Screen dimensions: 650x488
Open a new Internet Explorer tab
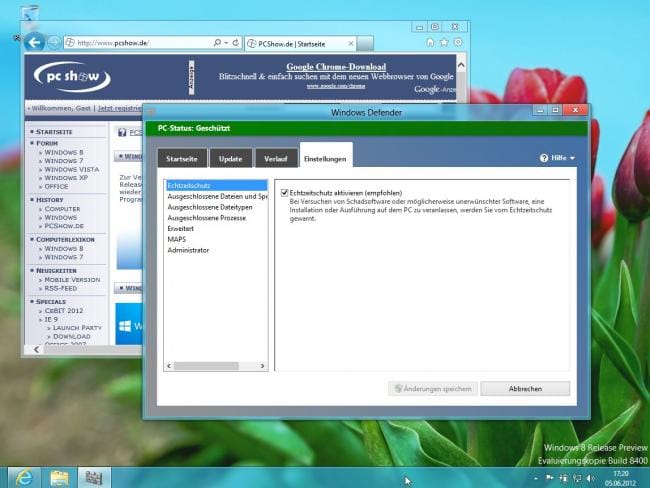click(365, 44)
